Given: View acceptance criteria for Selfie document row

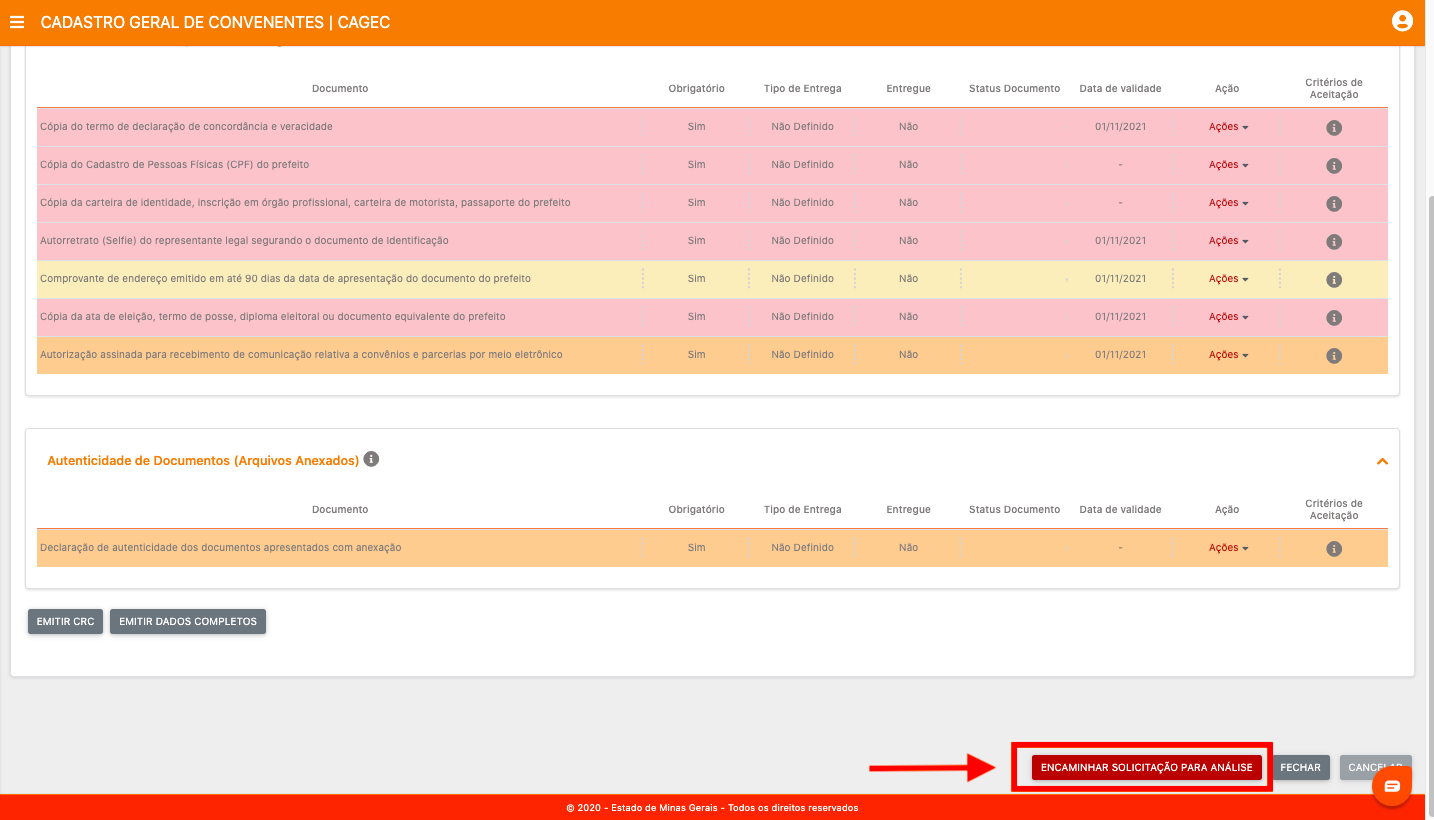Looking at the screenshot, I should pyautogui.click(x=1333, y=242).
